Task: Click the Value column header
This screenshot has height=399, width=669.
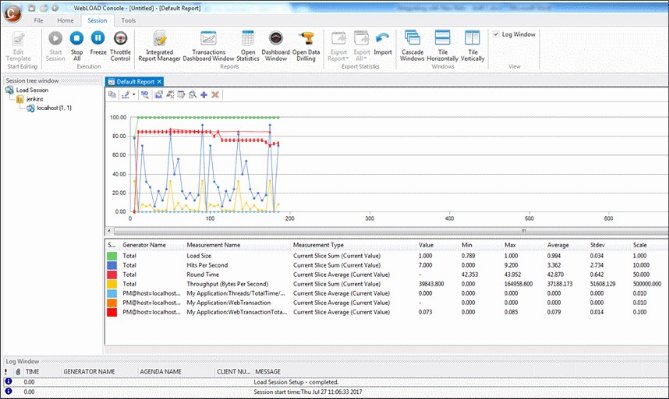Action: click(426, 245)
